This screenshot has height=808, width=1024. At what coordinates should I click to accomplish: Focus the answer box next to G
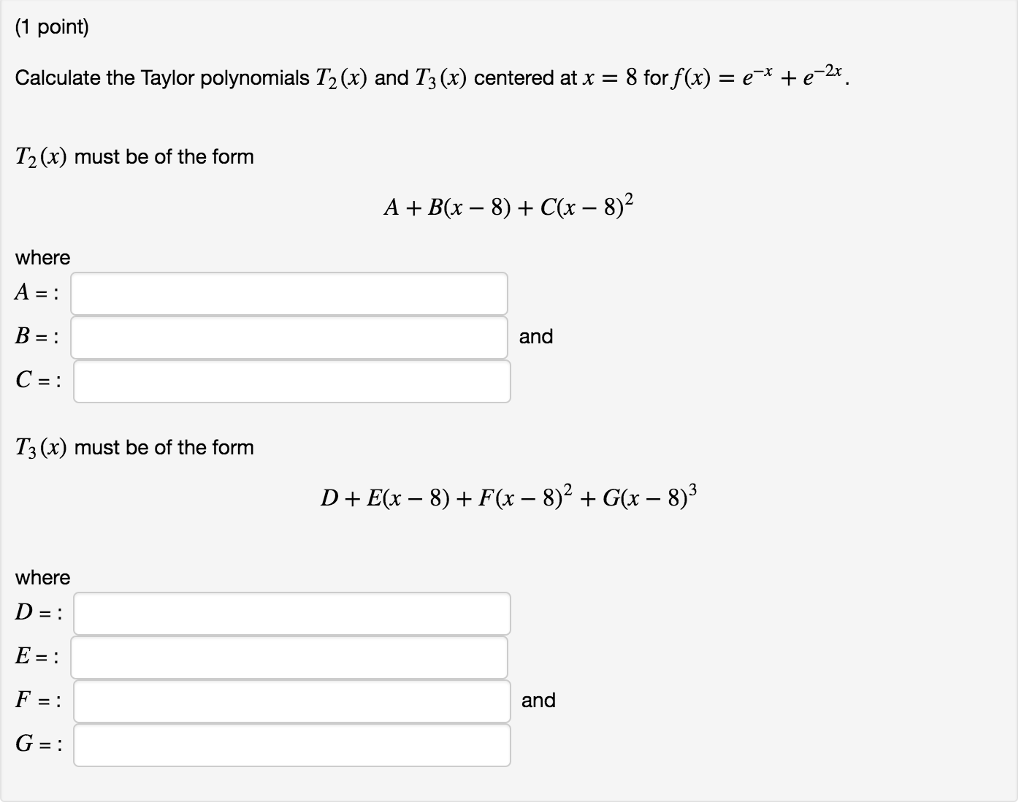[293, 744]
